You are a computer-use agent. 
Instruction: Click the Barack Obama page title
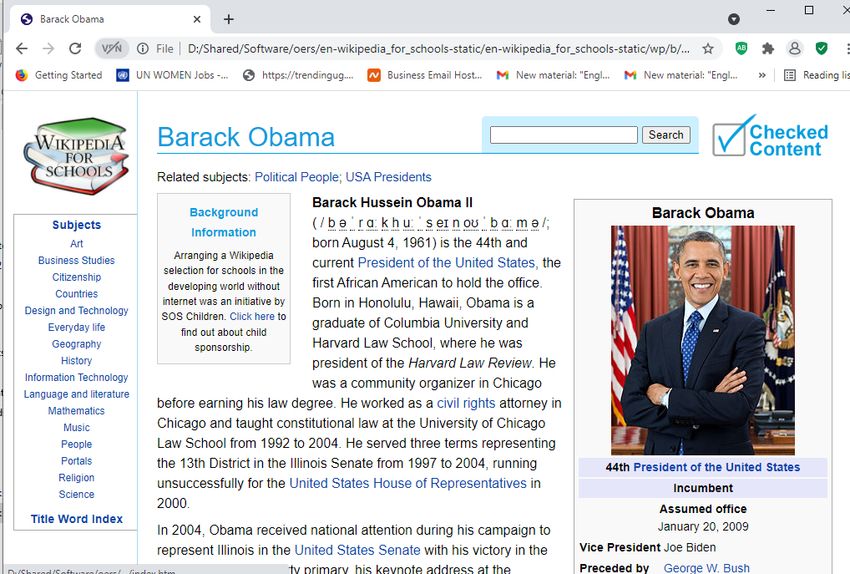(246, 137)
